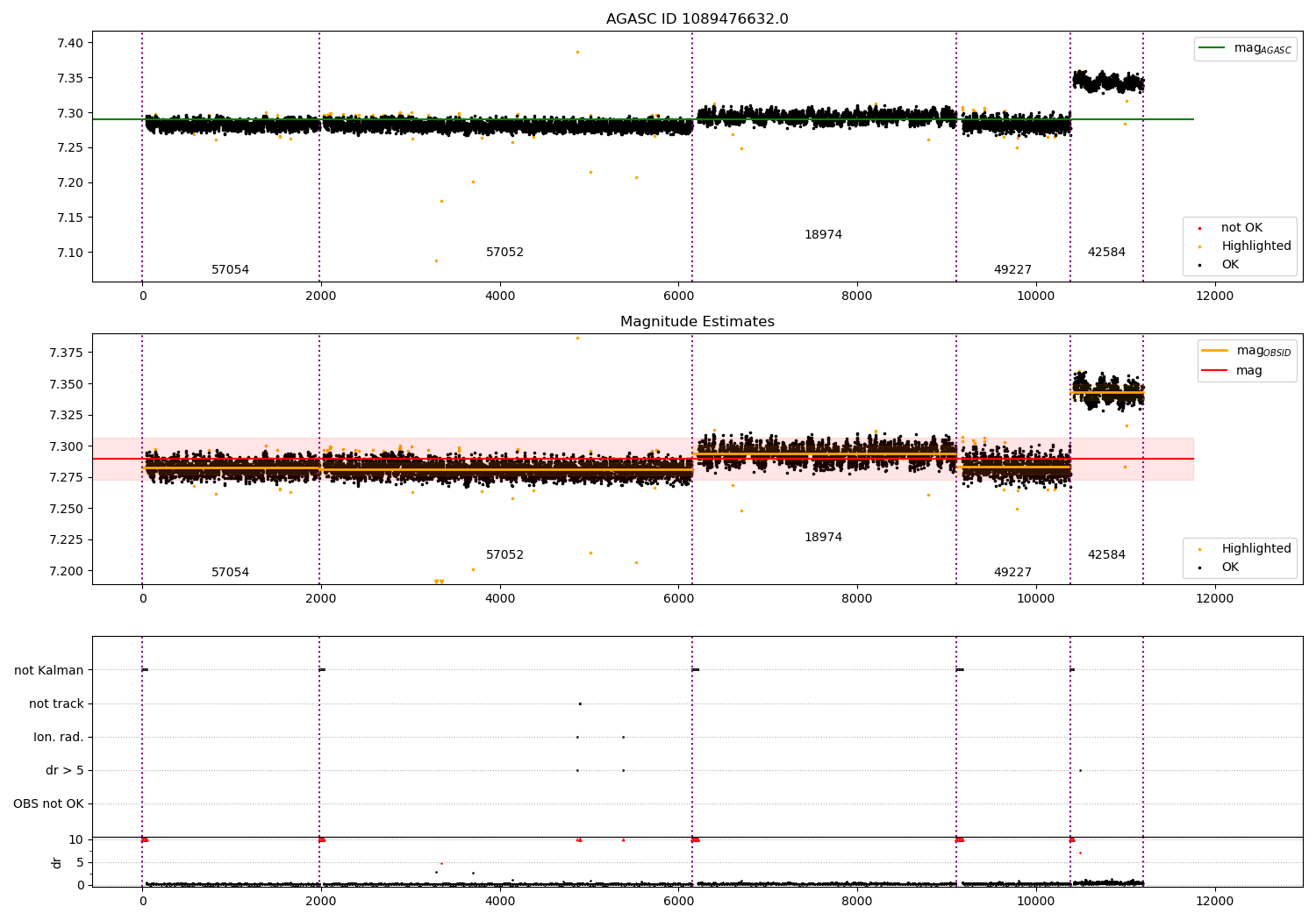Click obsid label 57054 in Magnitude Estimates plot
The image size is (1316, 921).
[230, 572]
